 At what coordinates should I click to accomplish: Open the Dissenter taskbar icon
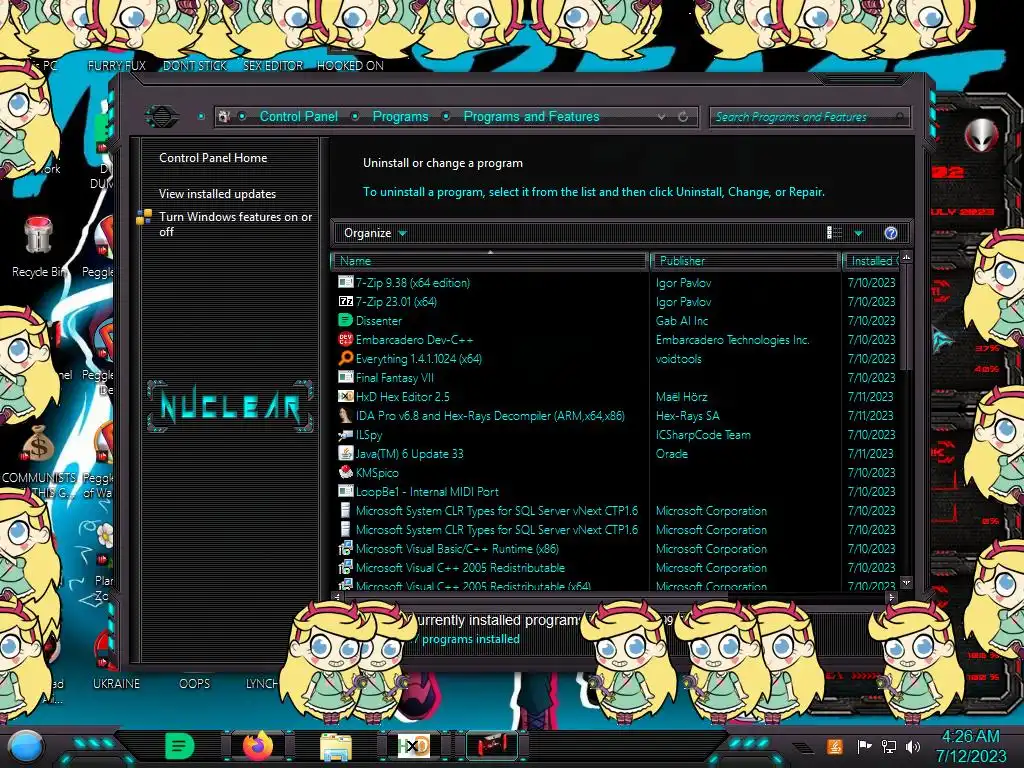pyautogui.click(x=180, y=746)
